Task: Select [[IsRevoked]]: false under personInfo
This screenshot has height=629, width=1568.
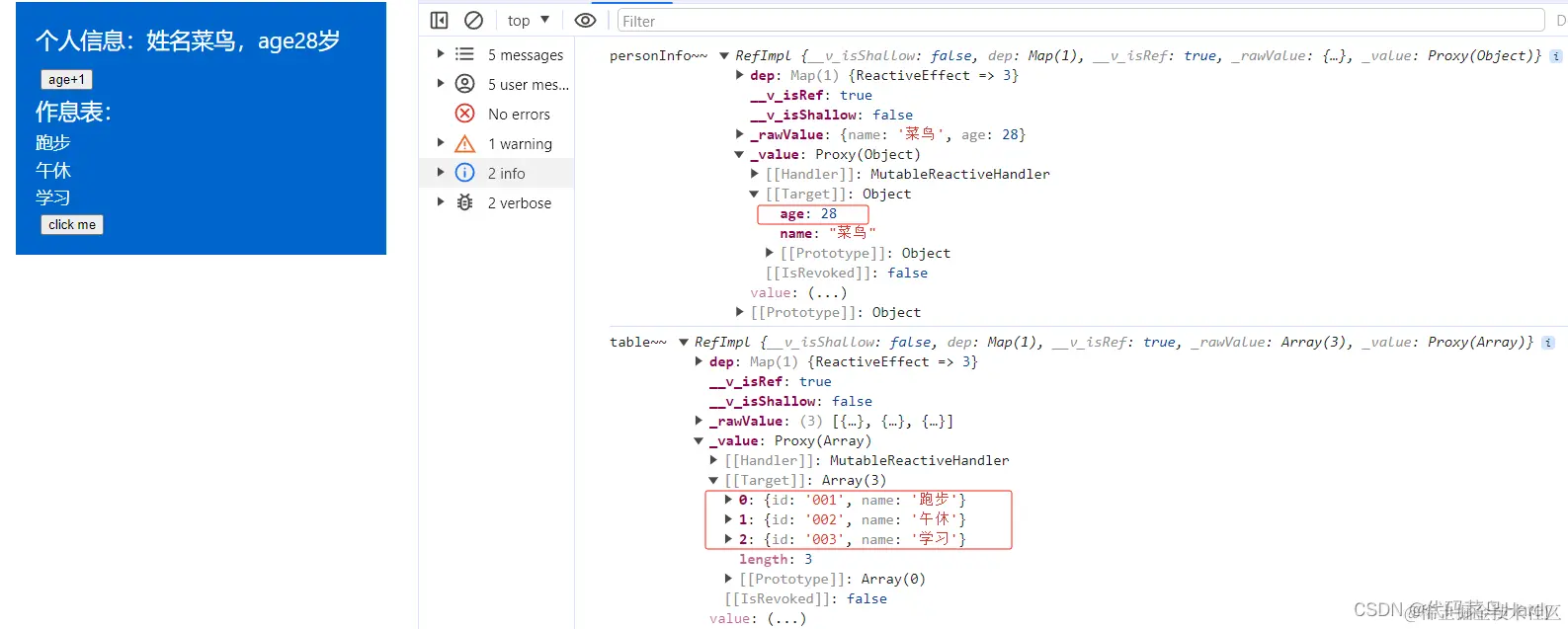Action: tap(847, 273)
